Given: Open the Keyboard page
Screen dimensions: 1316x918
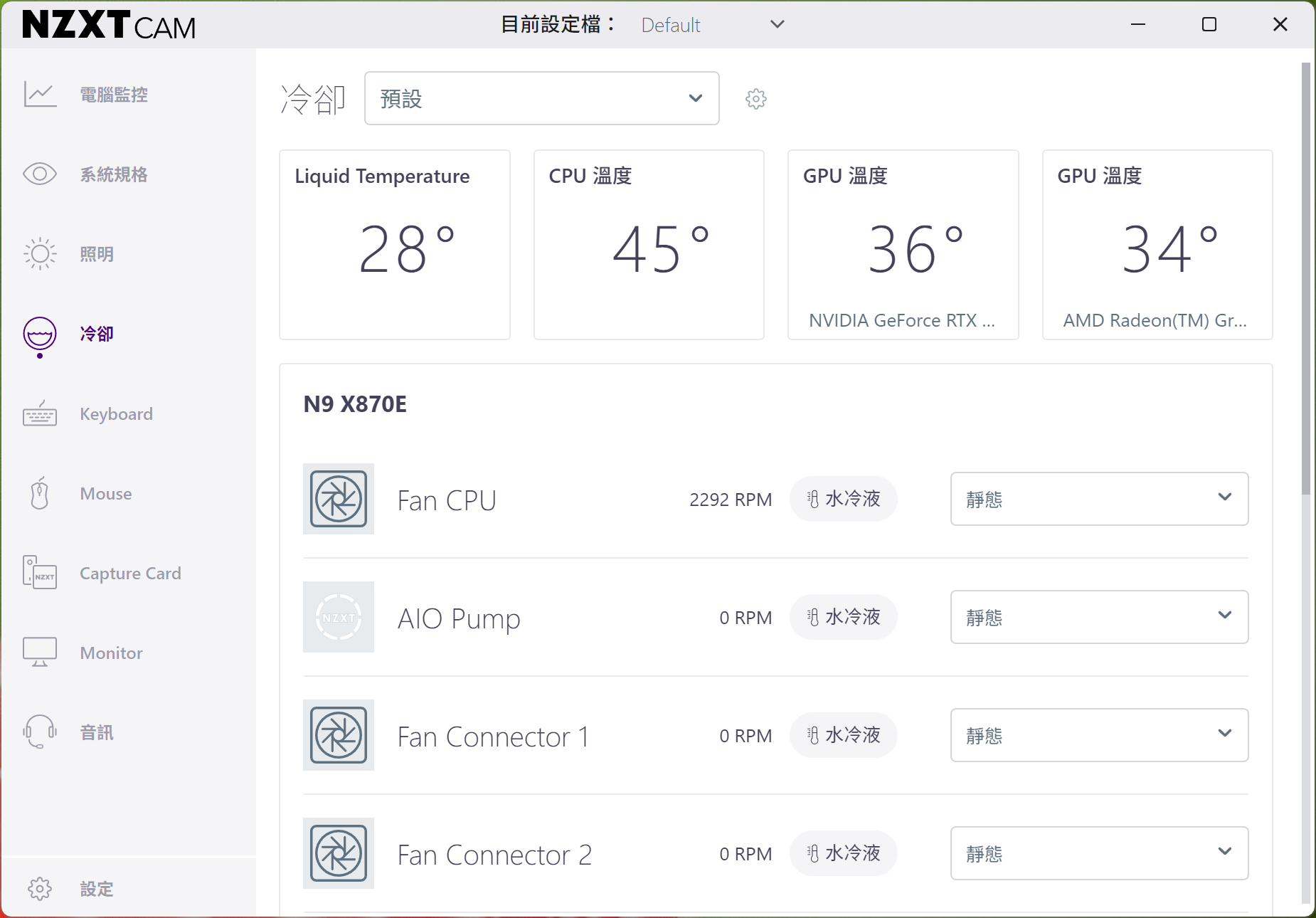Looking at the screenshot, I should (116, 413).
